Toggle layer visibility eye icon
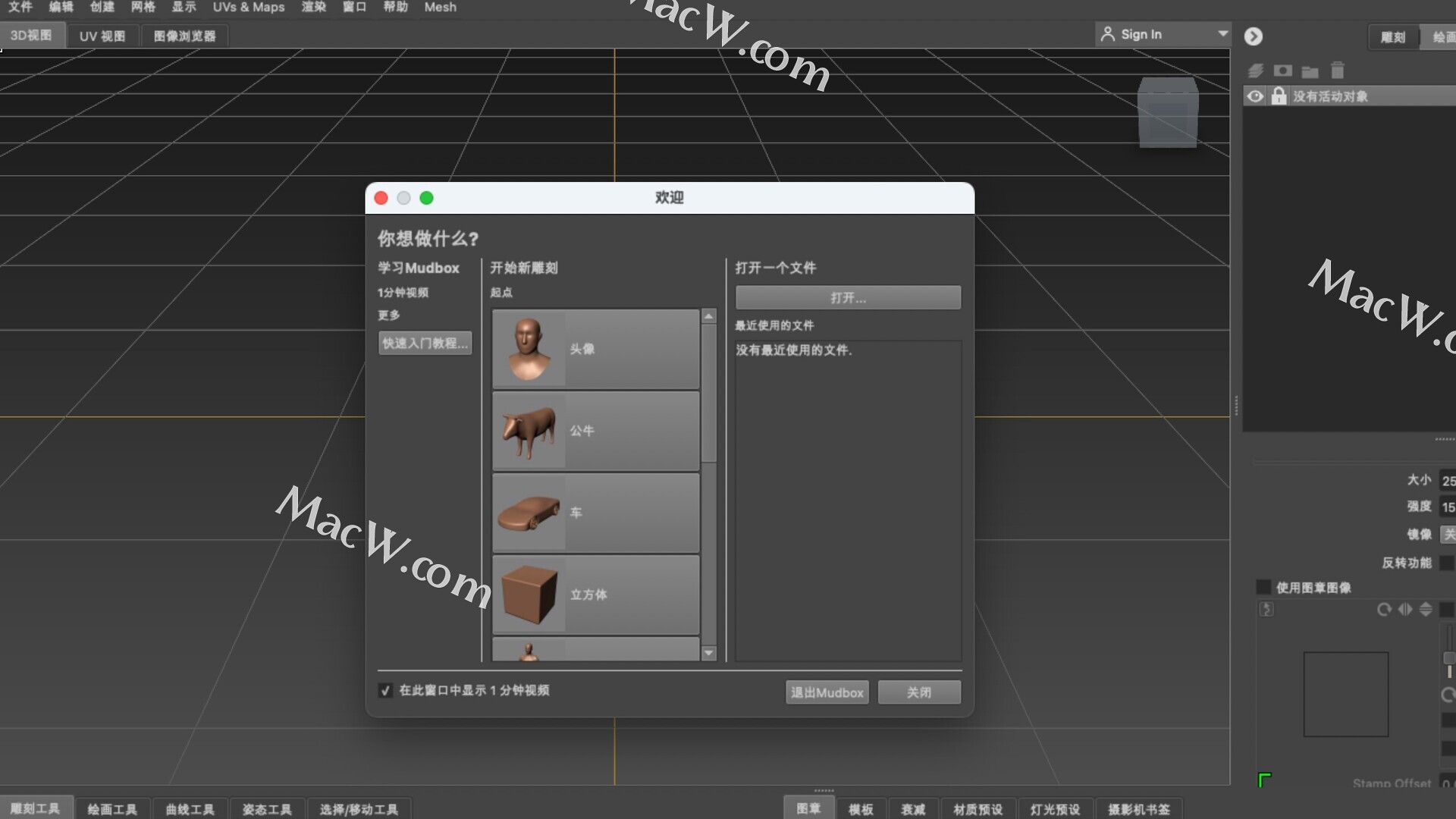 pos(1255,96)
